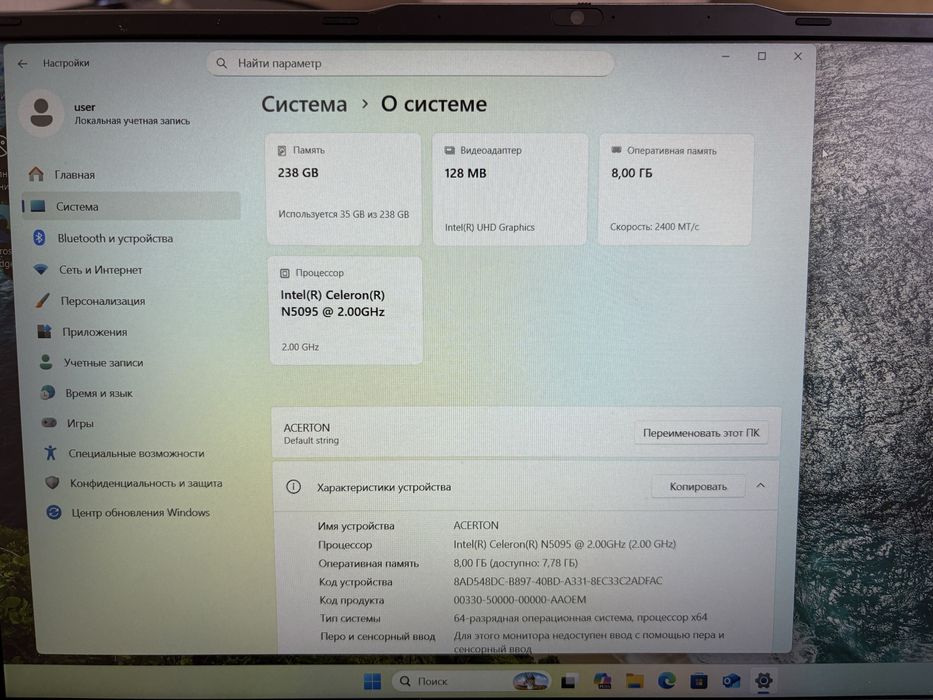Viewport: 933px width, 700px height.
Task: Click the house icon beside Главная
Action: click(36, 174)
